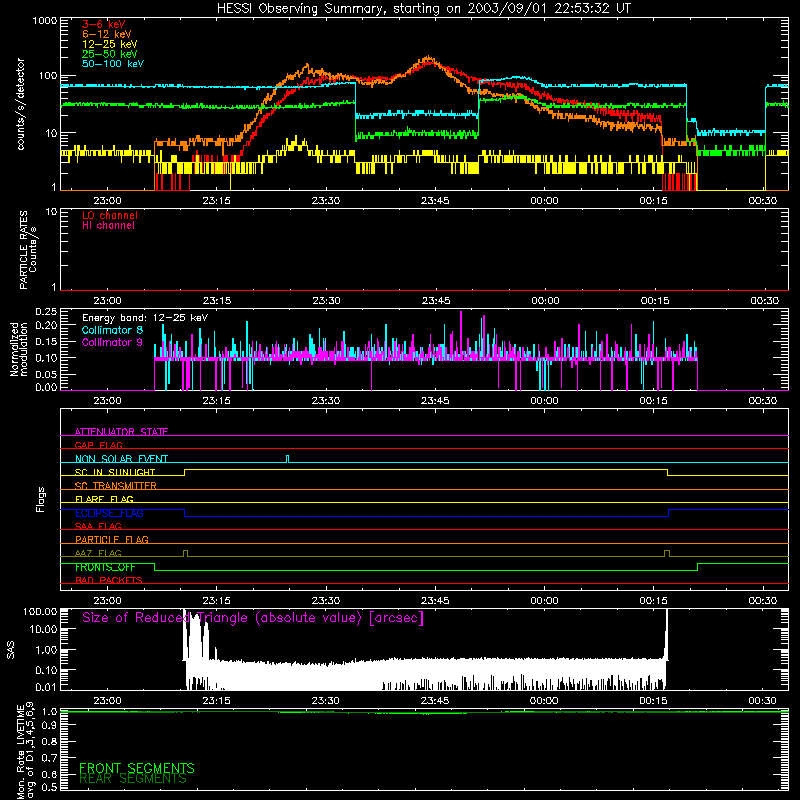Image resolution: width=800 pixels, height=800 pixels.
Task: Click the Mon. Rate LIVETIME axis label
Action: click(x=25, y=750)
